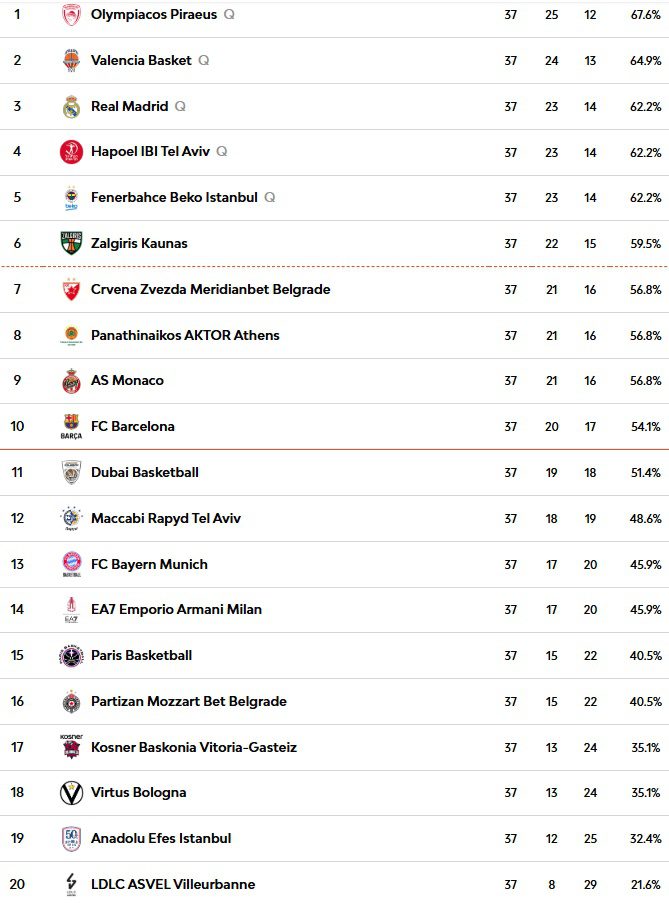Click the Paris Basketball logo
The height and width of the screenshot is (903, 669).
(71, 656)
